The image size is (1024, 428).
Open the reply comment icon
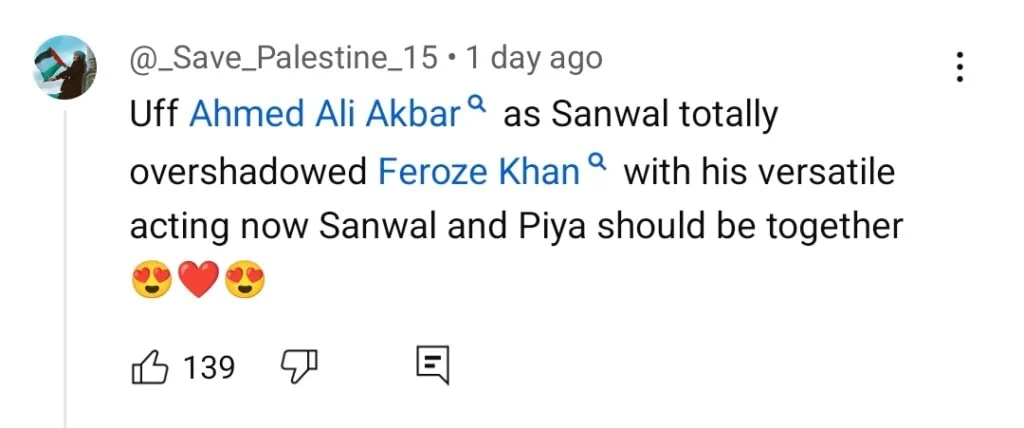point(432,367)
